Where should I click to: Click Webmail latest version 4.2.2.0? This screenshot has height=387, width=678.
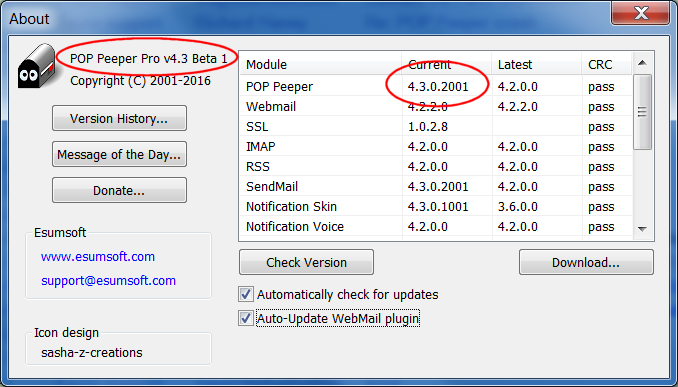click(x=518, y=106)
